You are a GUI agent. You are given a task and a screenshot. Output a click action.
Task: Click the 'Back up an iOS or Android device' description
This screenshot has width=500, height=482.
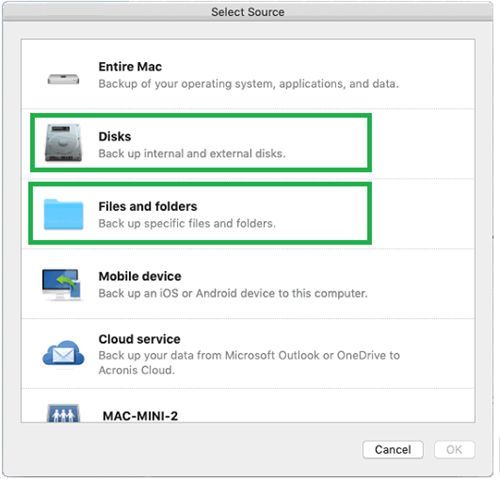233,293
